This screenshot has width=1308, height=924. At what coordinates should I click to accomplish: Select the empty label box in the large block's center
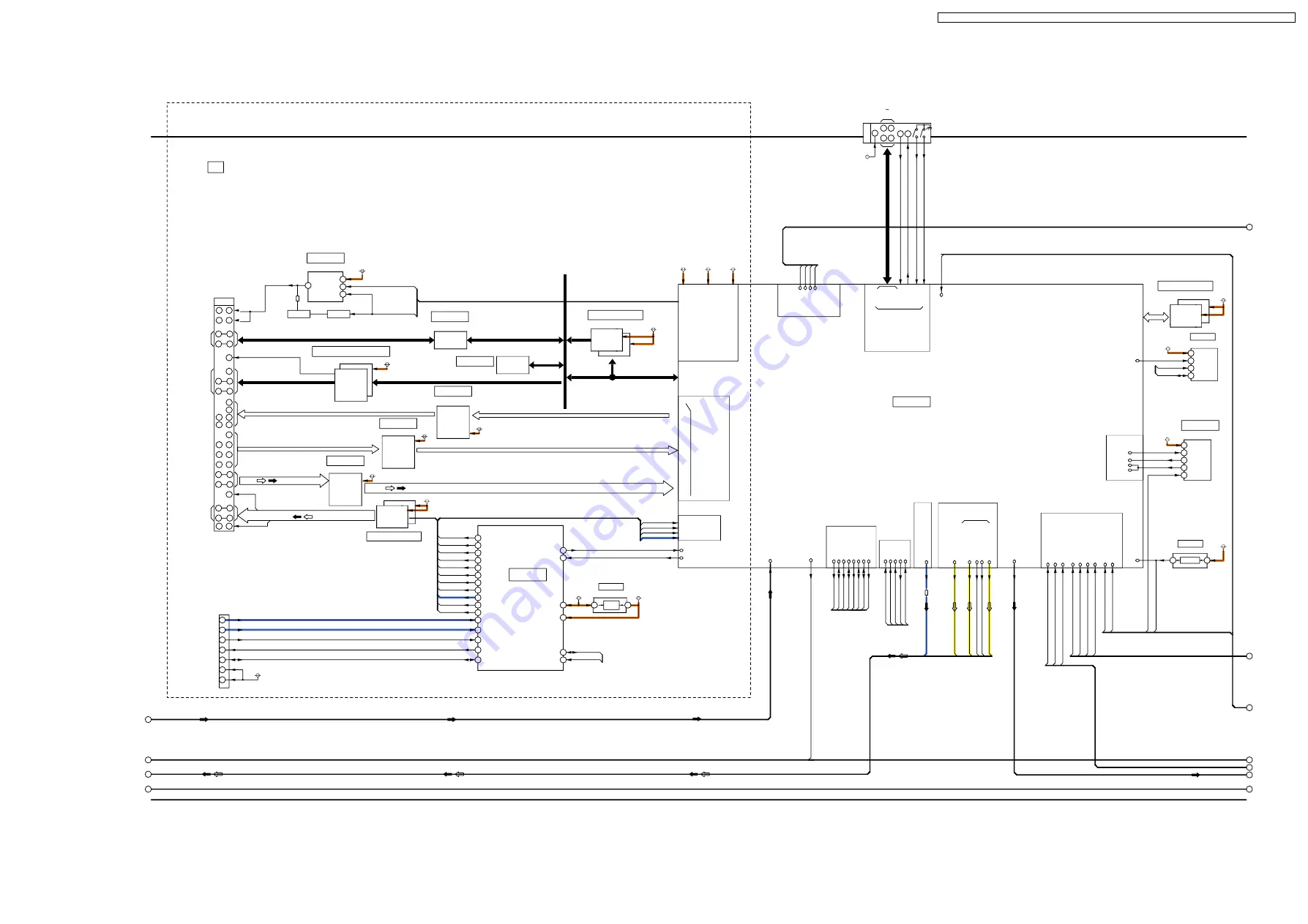(911, 402)
